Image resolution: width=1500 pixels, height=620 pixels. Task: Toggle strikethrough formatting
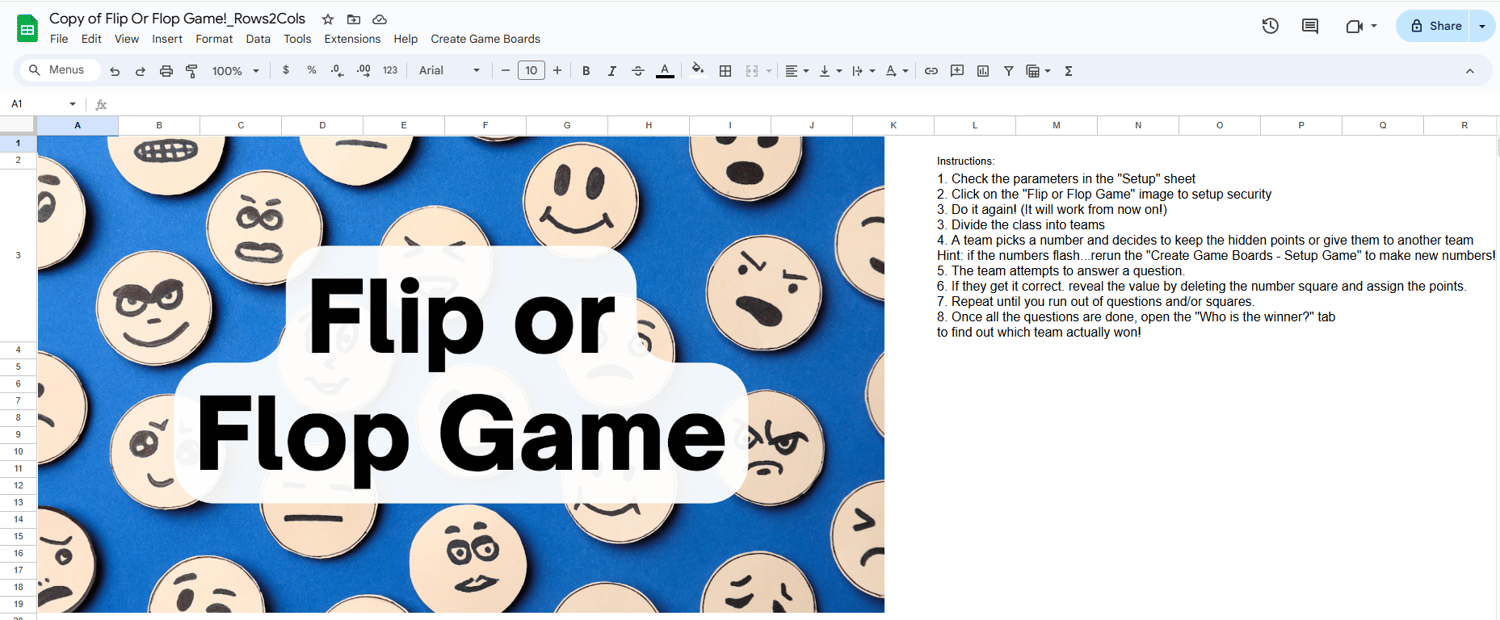(x=638, y=71)
